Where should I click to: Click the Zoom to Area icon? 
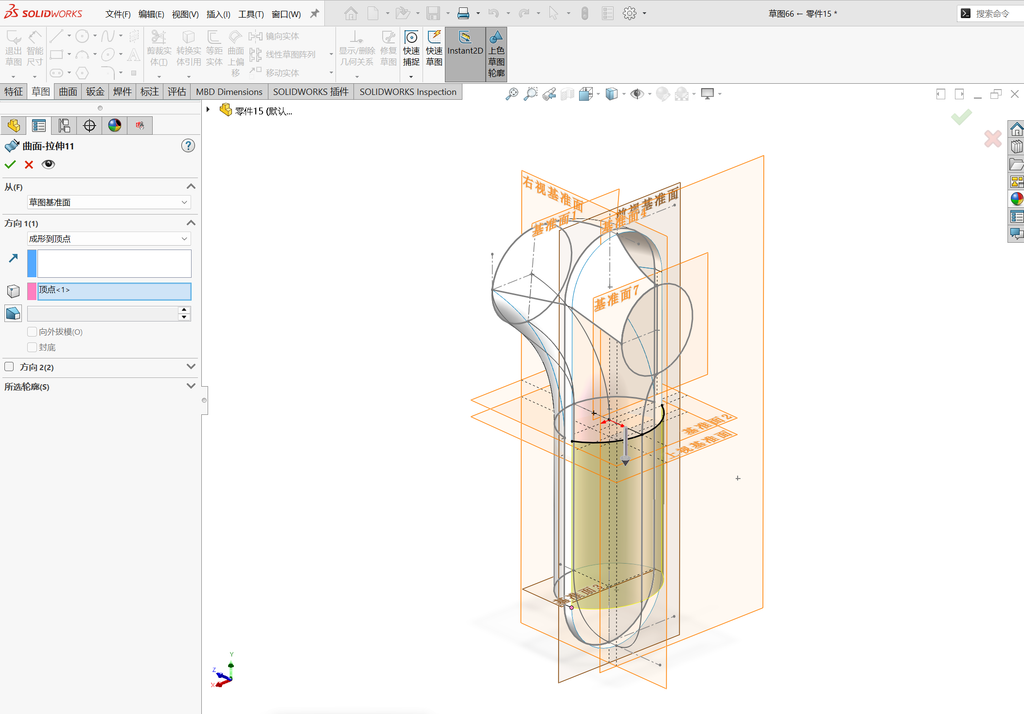(531, 94)
